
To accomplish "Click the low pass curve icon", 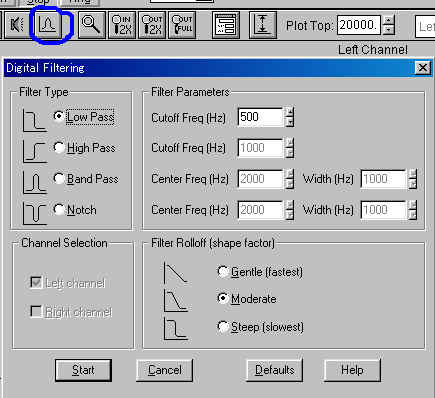I will tap(34, 120).
